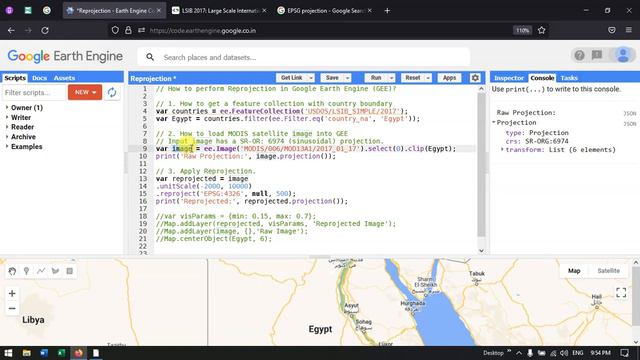The image size is (640, 360).
Task: Collapse the Projection object in console
Action: [493, 122]
